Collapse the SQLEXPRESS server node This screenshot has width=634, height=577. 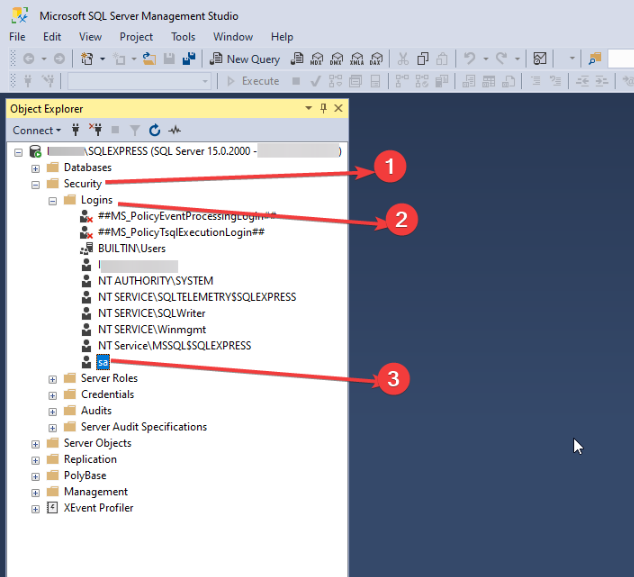pos(18,152)
